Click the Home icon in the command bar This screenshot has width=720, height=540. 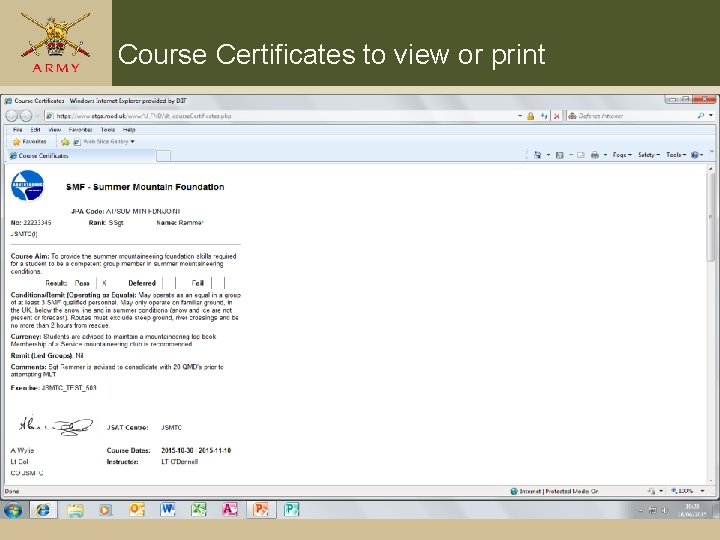(537, 155)
